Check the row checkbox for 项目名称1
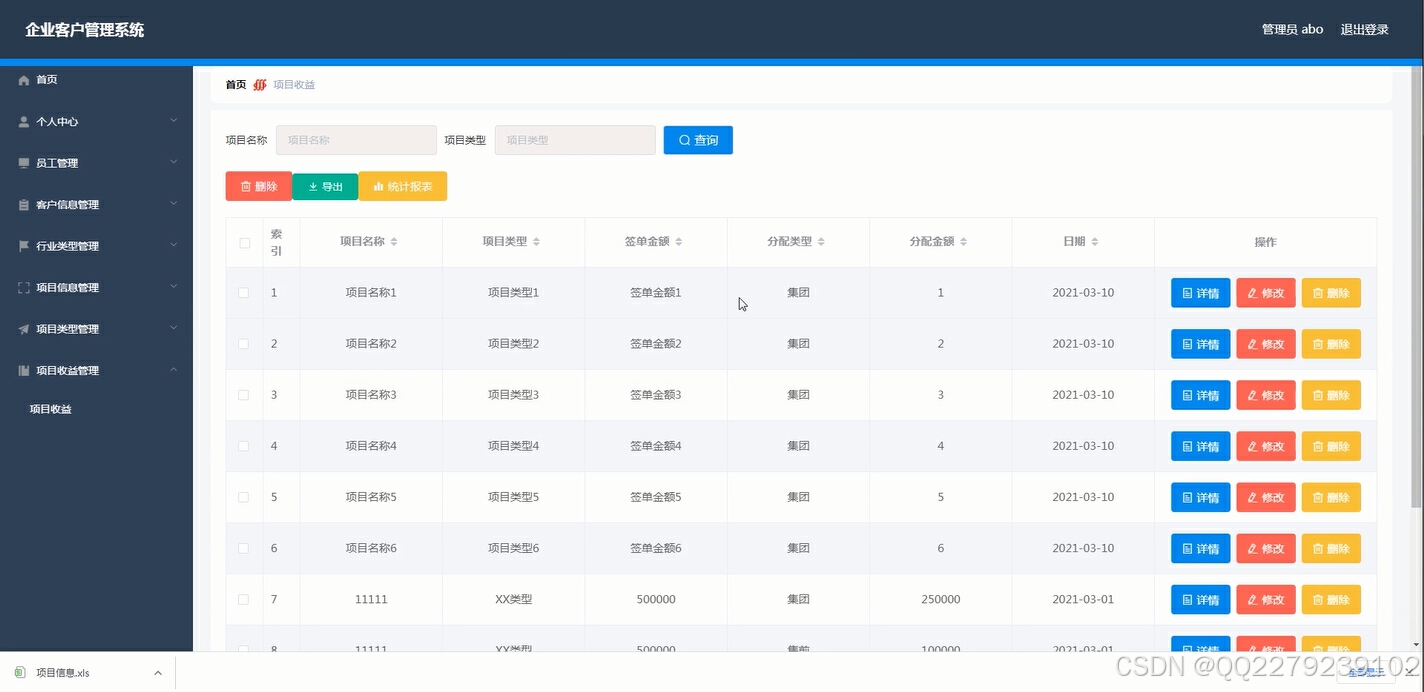1424x692 pixels. [x=243, y=292]
